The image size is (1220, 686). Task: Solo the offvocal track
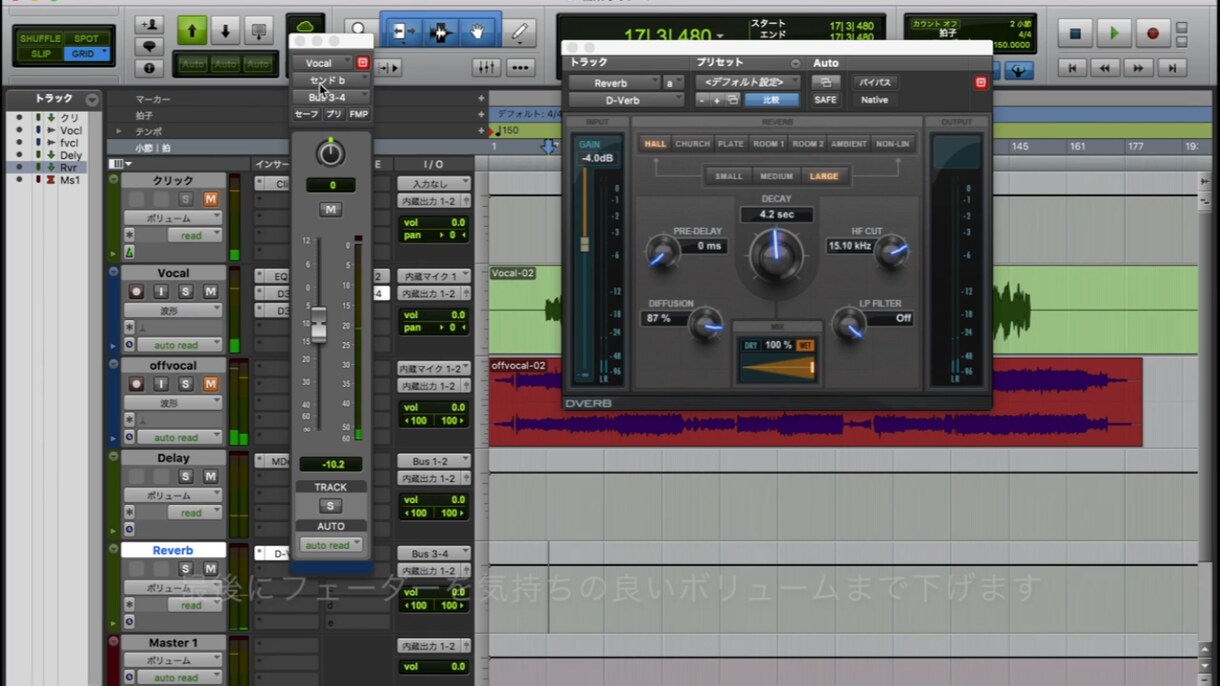point(185,384)
